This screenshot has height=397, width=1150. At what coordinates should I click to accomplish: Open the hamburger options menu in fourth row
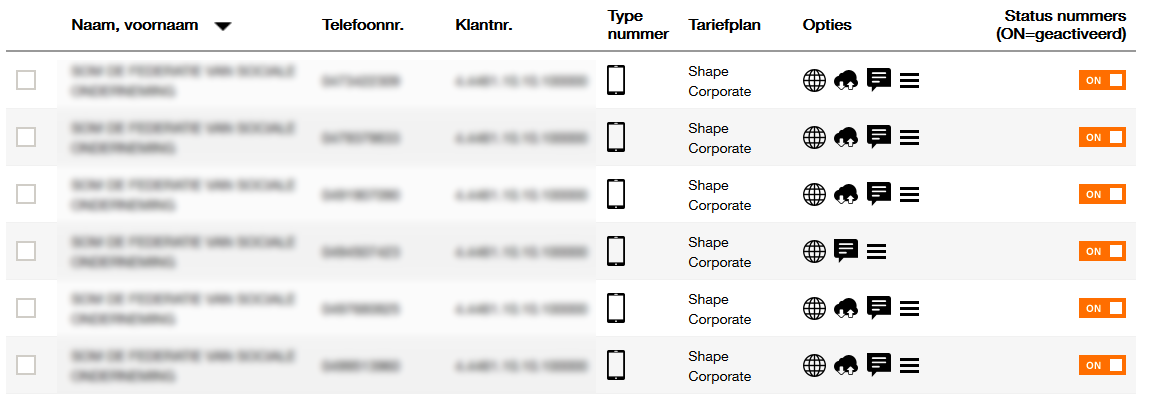click(876, 252)
